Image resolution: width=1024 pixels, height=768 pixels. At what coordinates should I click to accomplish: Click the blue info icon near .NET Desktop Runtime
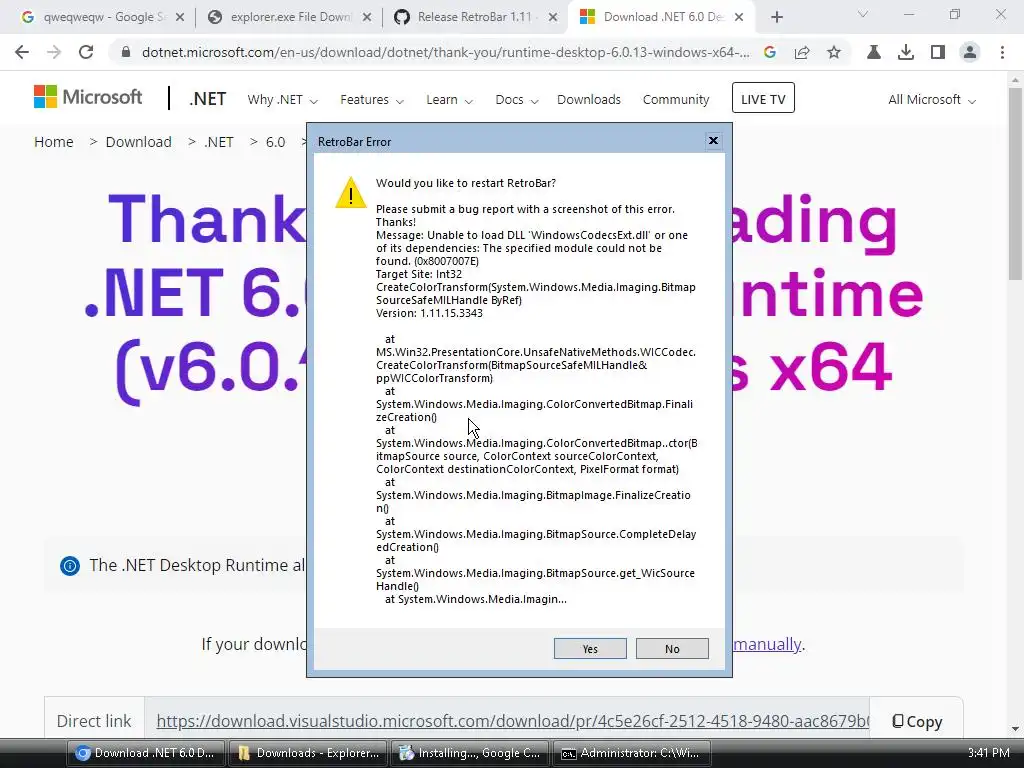tap(70, 566)
